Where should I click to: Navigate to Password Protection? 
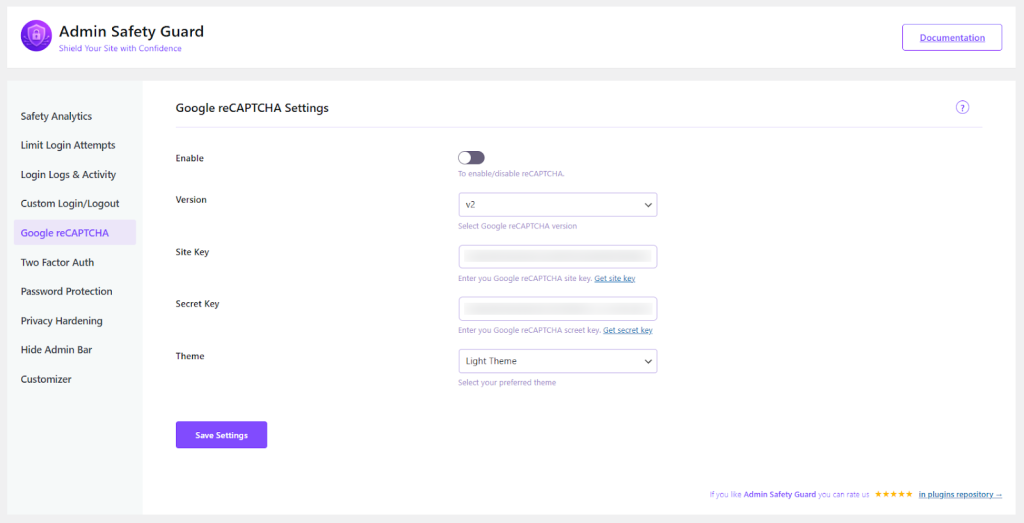[66, 292]
